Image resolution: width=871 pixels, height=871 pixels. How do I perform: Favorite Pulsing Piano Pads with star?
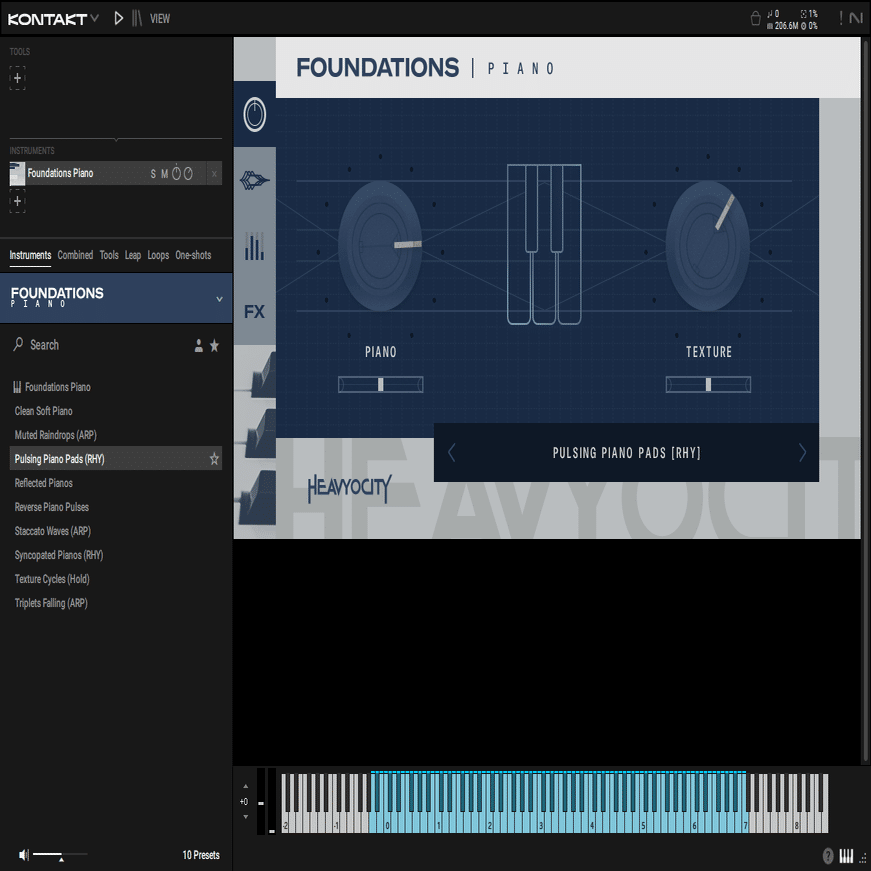point(214,459)
